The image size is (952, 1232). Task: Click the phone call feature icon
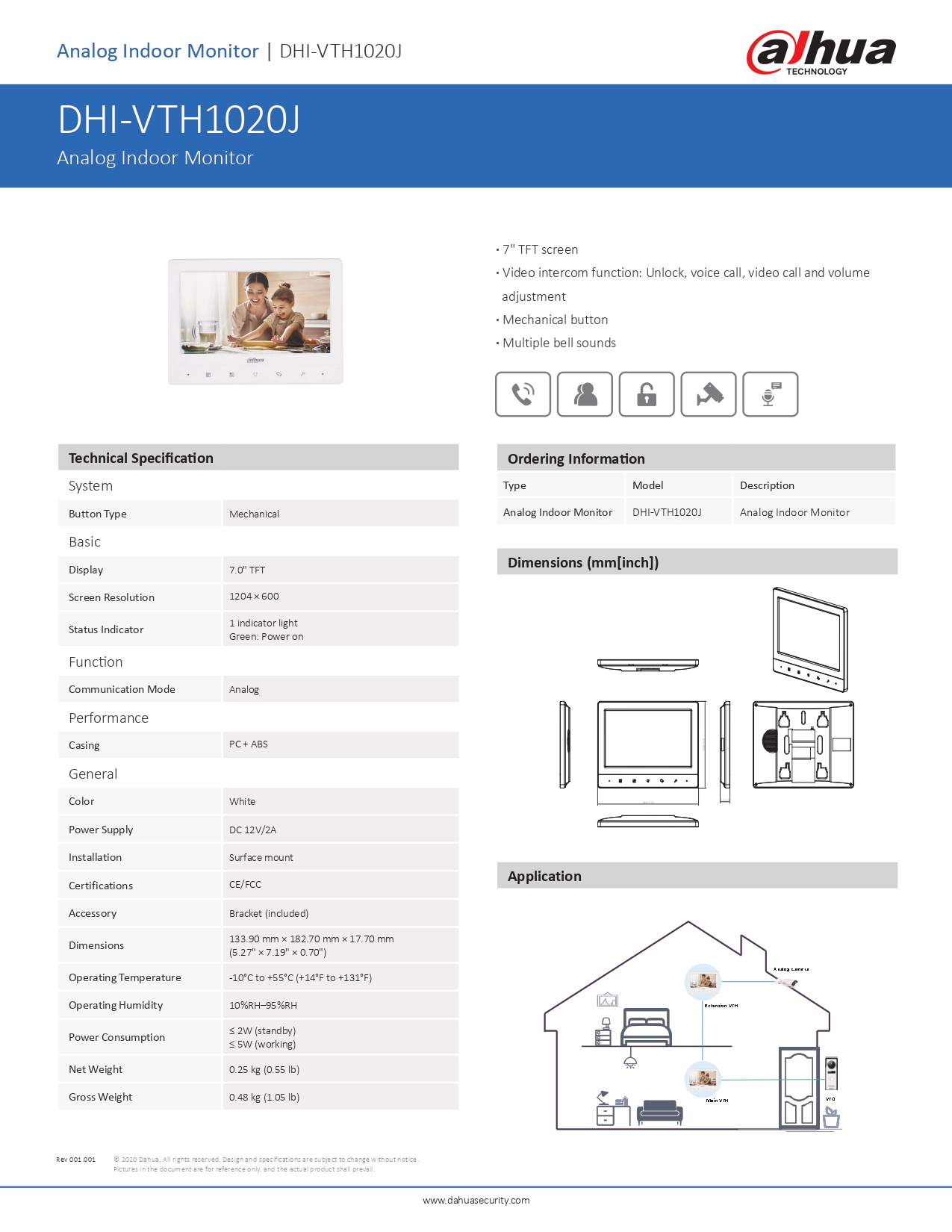pos(523,393)
